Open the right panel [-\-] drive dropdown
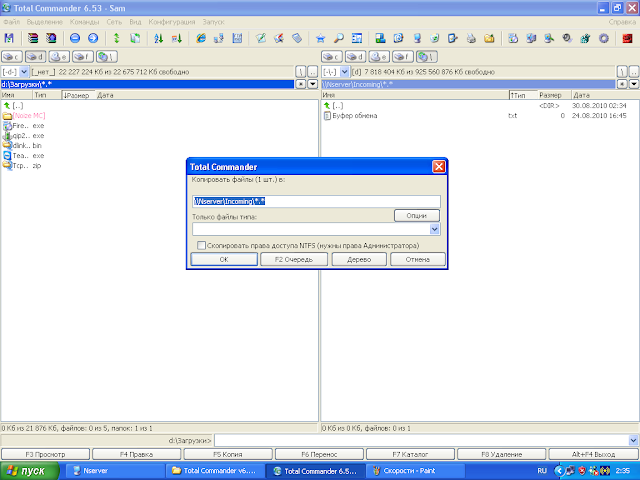Viewport: 640px width, 480px height. 344,72
